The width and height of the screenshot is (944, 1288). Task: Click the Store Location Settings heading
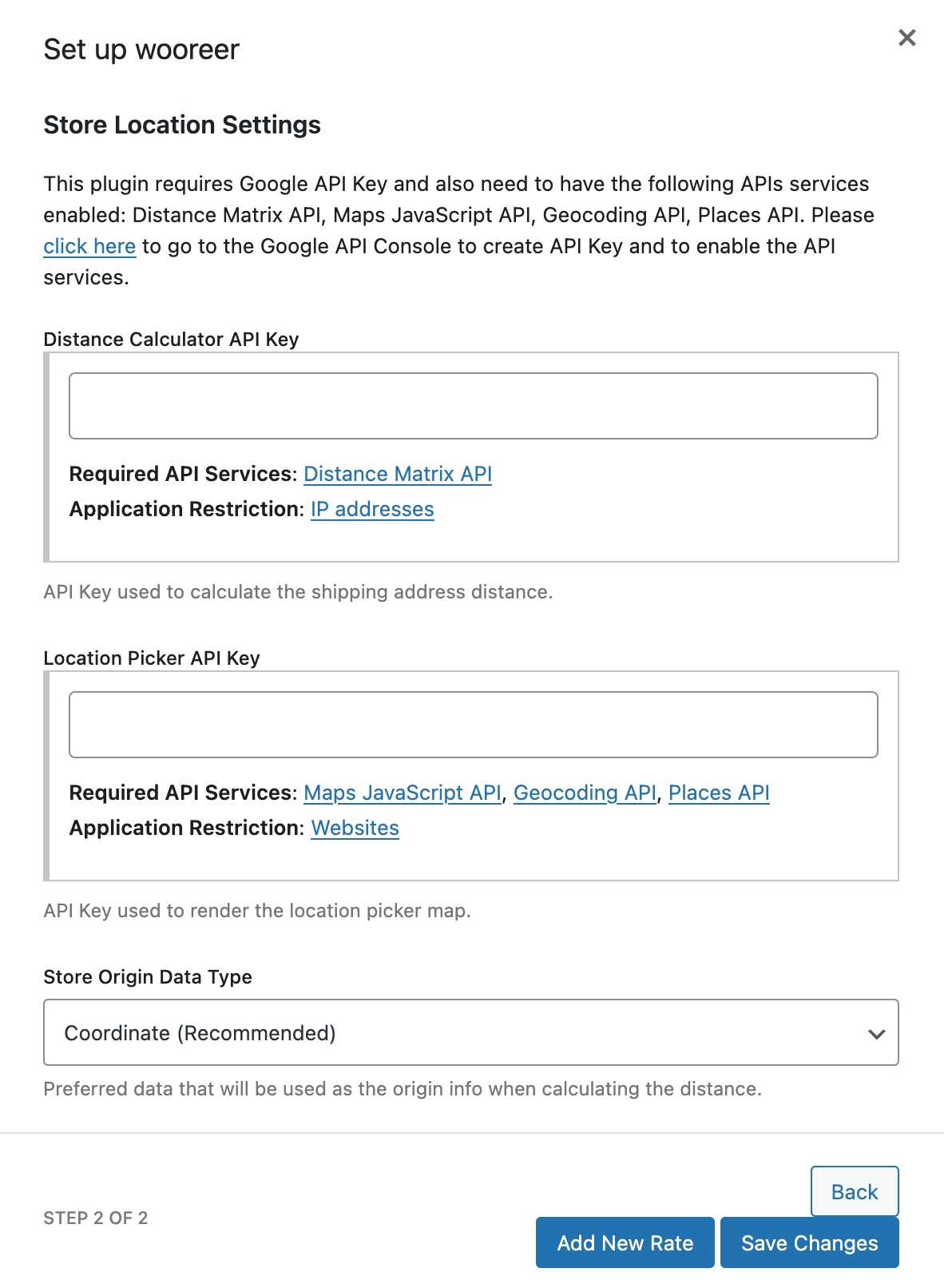click(x=182, y=125)
